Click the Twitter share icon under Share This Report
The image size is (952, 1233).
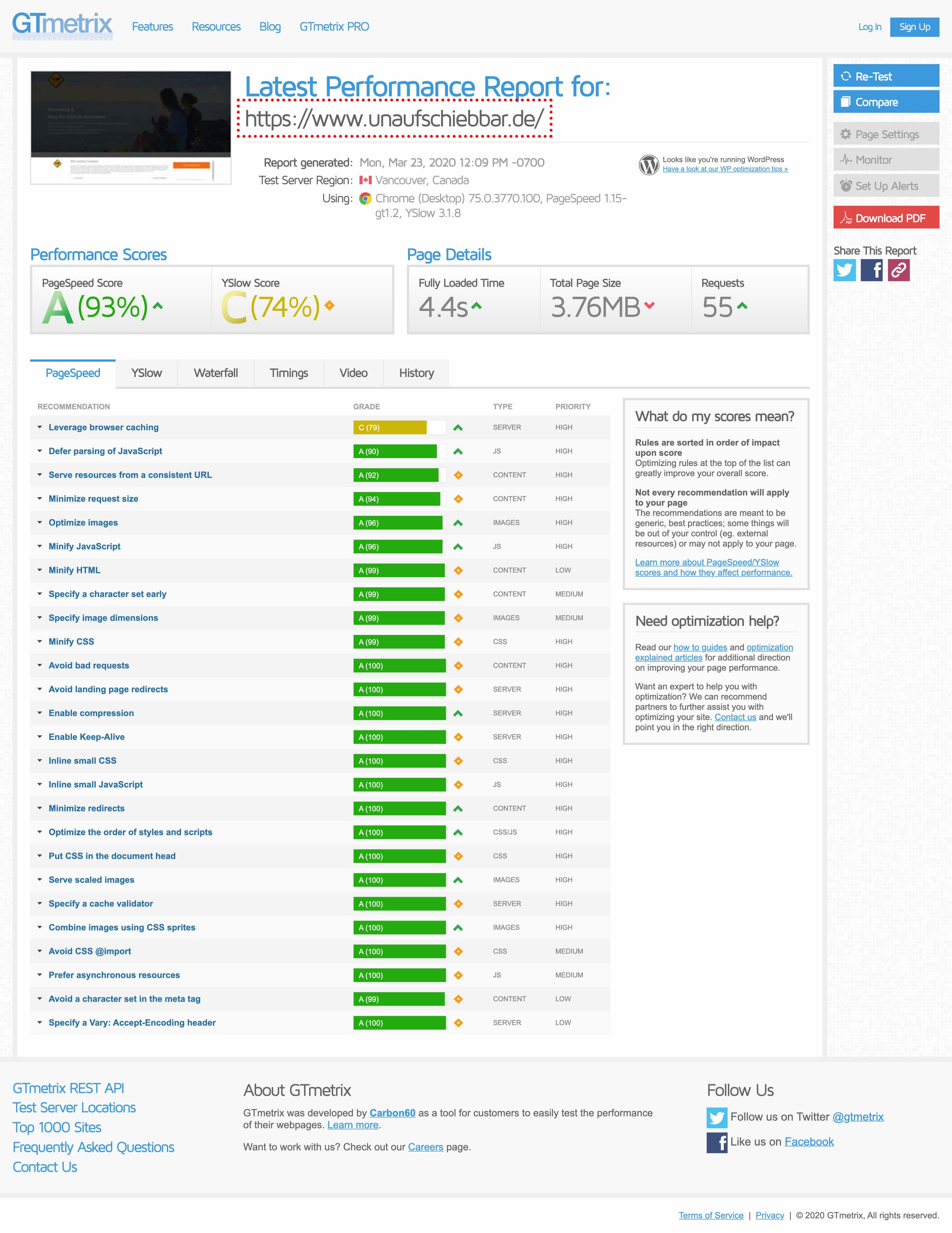point(844,270)
